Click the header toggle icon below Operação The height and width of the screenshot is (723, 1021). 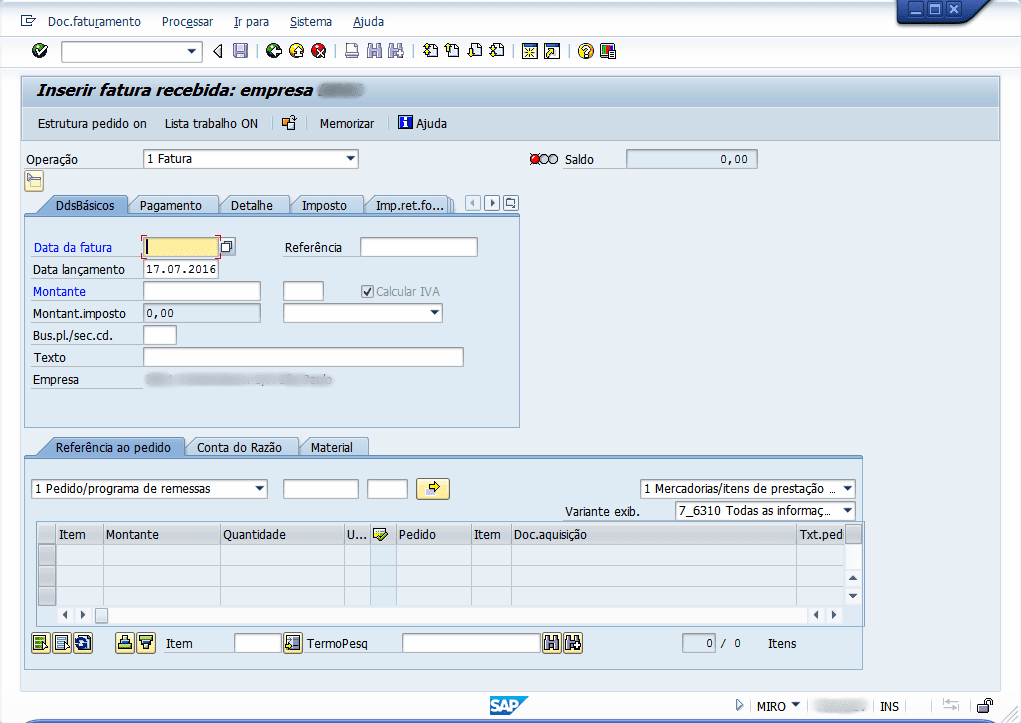(34, 181)
